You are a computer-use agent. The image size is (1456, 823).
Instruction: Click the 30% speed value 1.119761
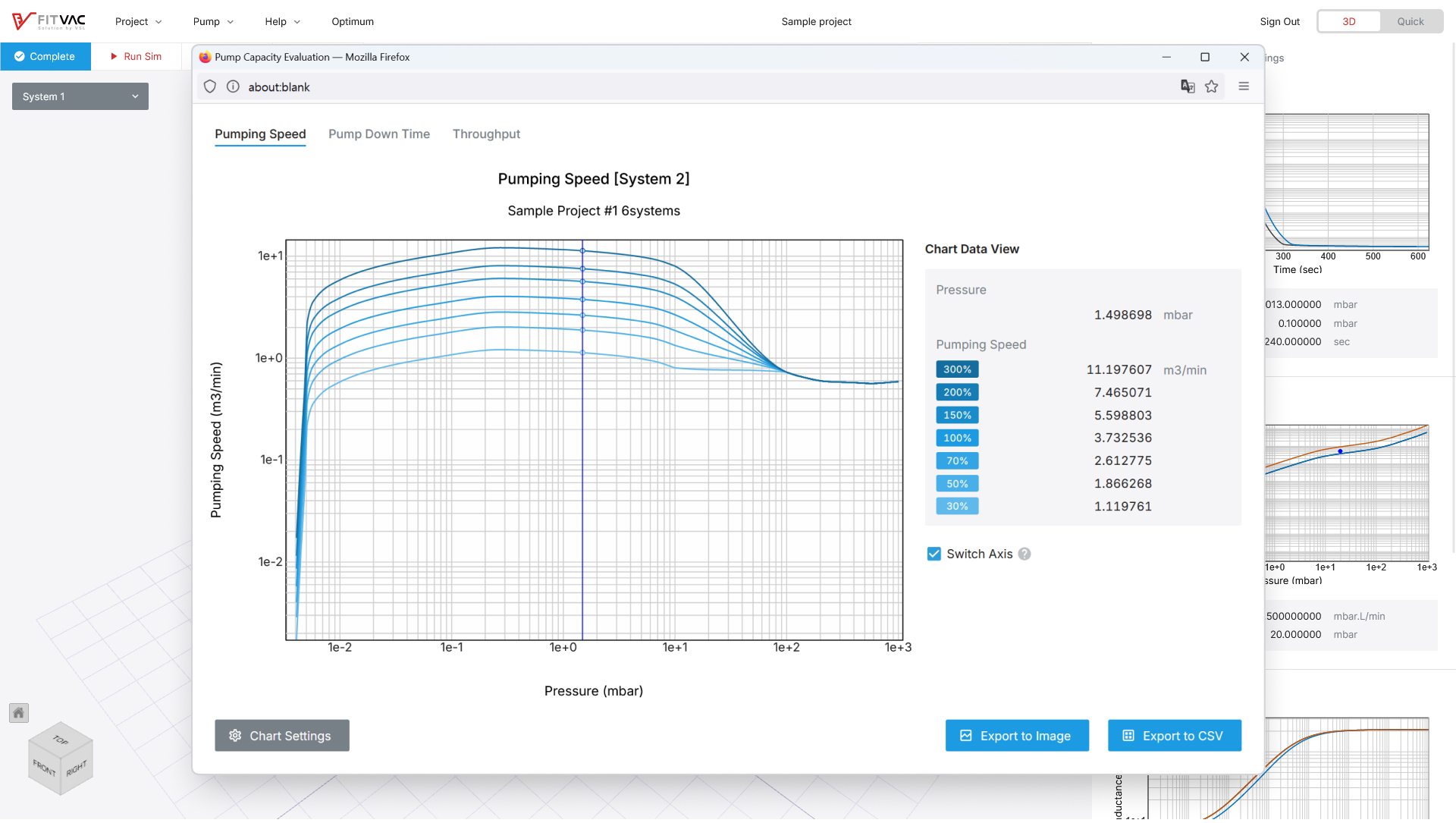(x=1122, y=506)
